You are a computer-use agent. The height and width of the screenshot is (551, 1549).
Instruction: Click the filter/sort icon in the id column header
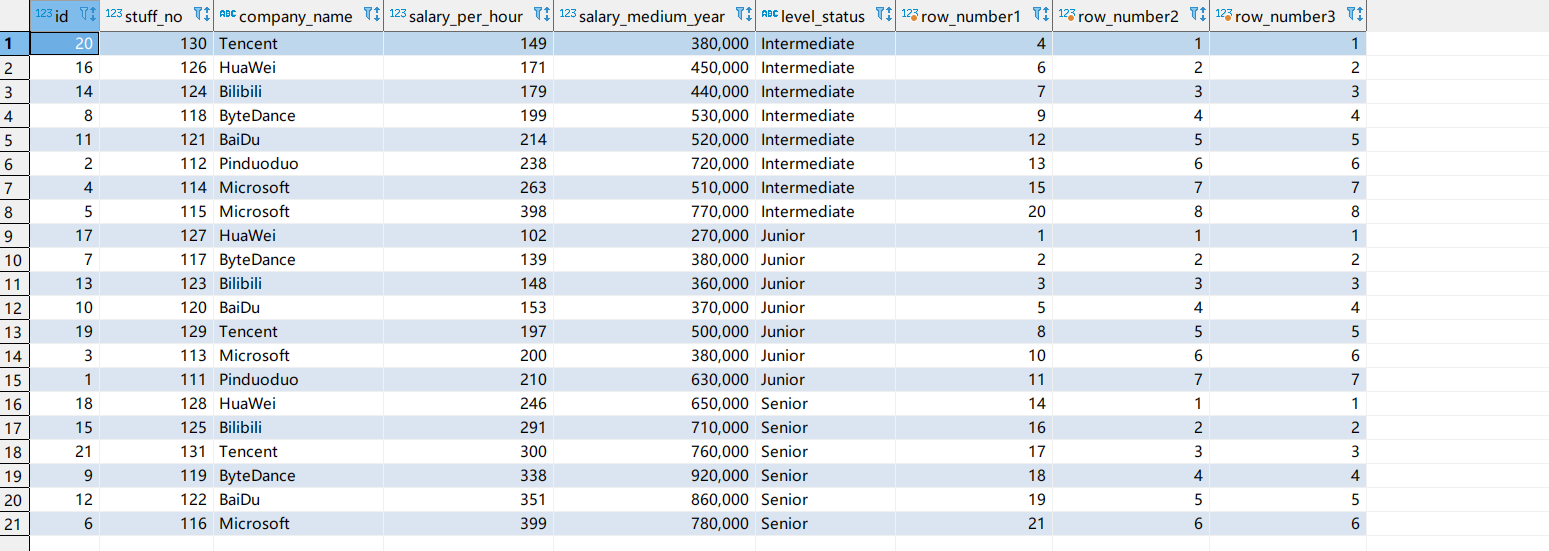[x=86, y=15]
